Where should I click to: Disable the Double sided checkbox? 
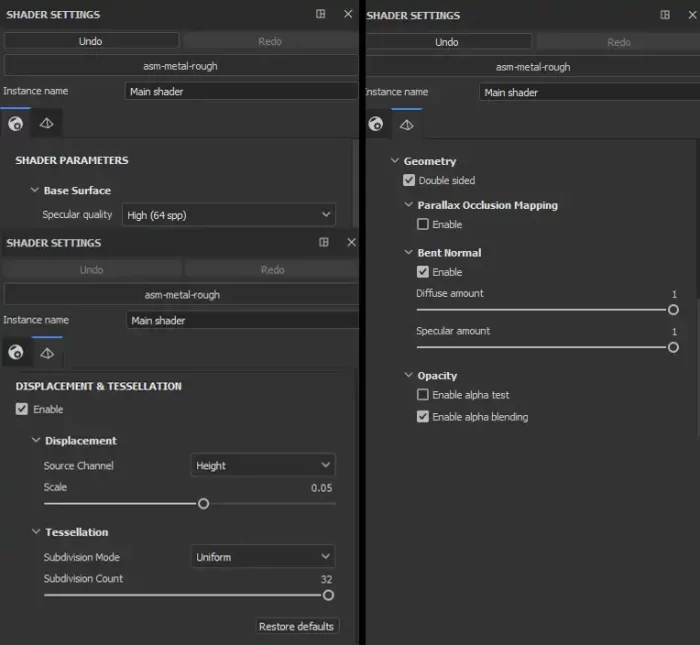tap(409, 181)
